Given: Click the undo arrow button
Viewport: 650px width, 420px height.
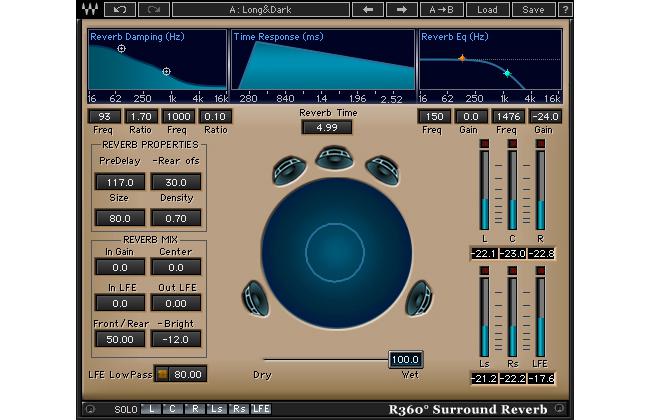Looking at the screenshot, I should (121, 10).
